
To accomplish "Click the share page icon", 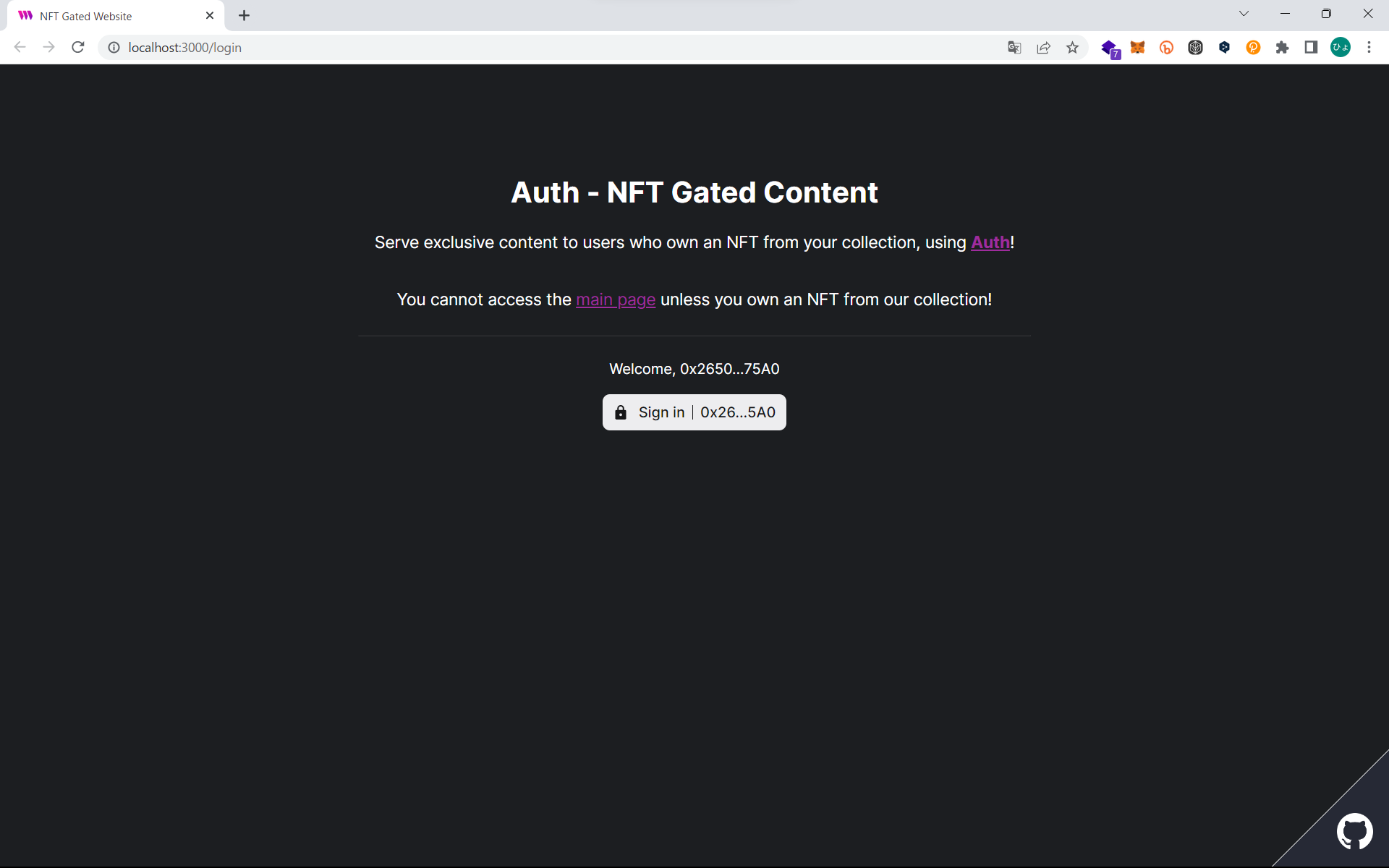I will click(x=1043, y=48).
